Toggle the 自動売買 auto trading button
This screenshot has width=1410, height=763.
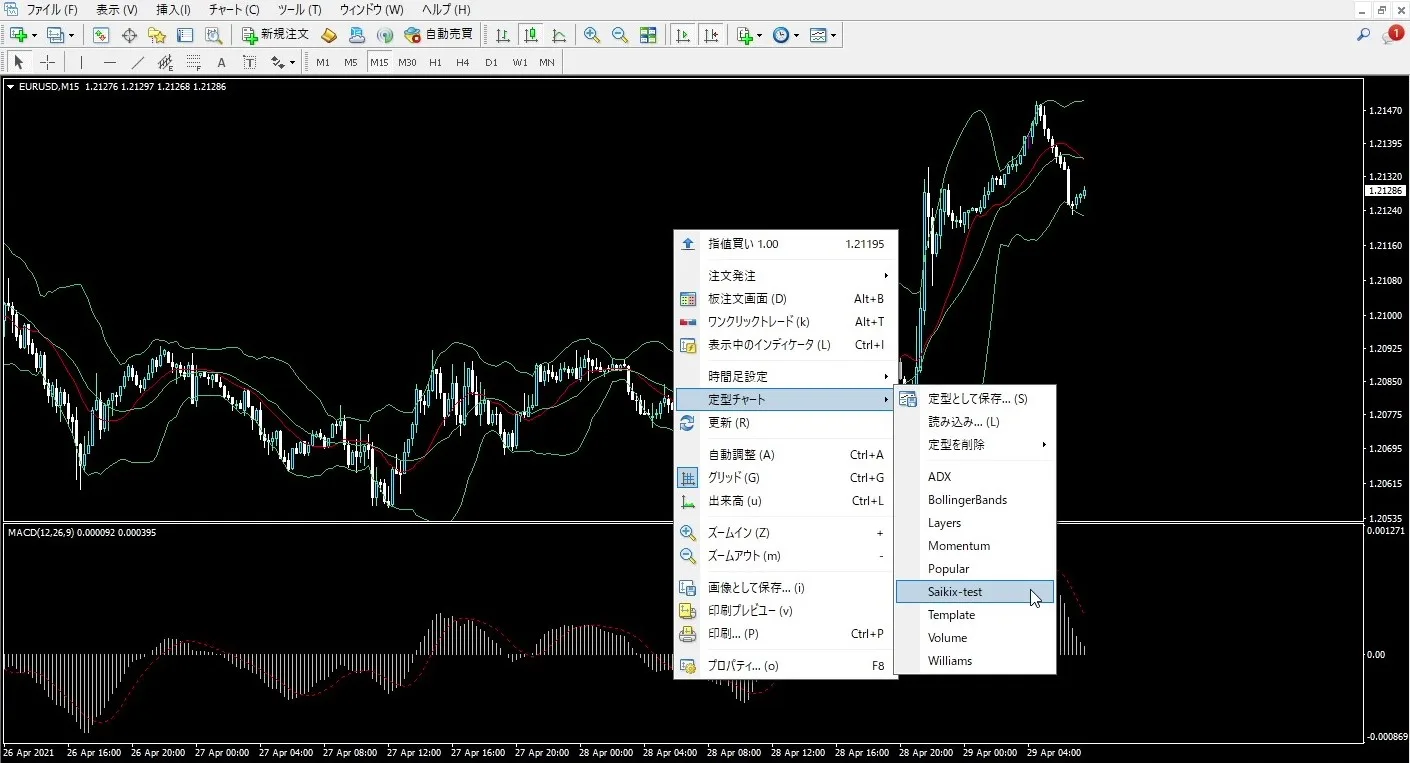[x=439, y=35]
